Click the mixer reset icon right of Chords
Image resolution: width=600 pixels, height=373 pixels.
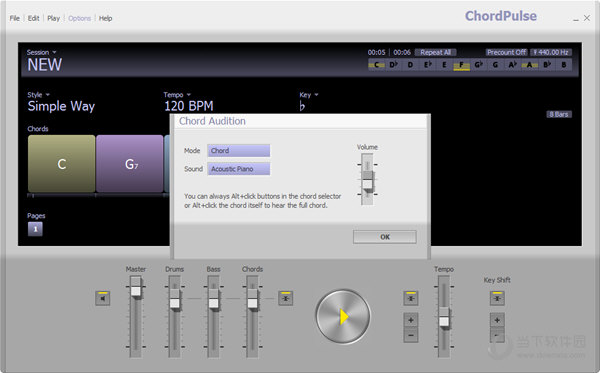[285, 298]
